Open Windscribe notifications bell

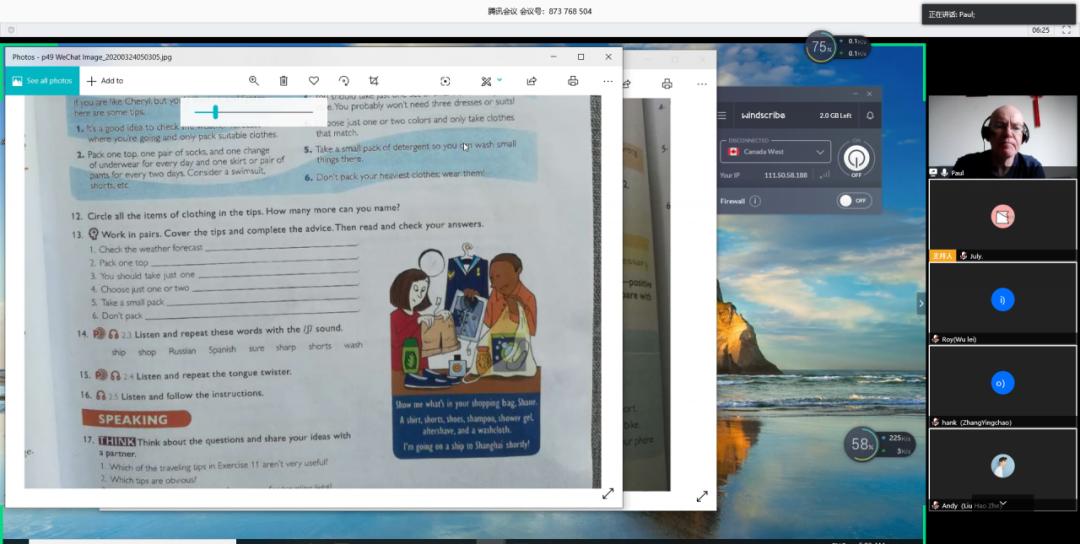click(869, 116)
